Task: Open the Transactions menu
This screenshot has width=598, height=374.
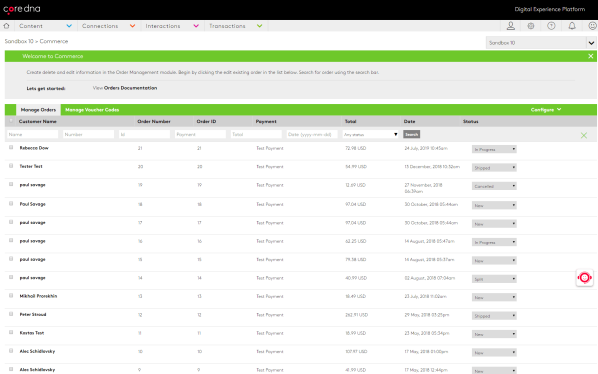Action: coord(236,26)
